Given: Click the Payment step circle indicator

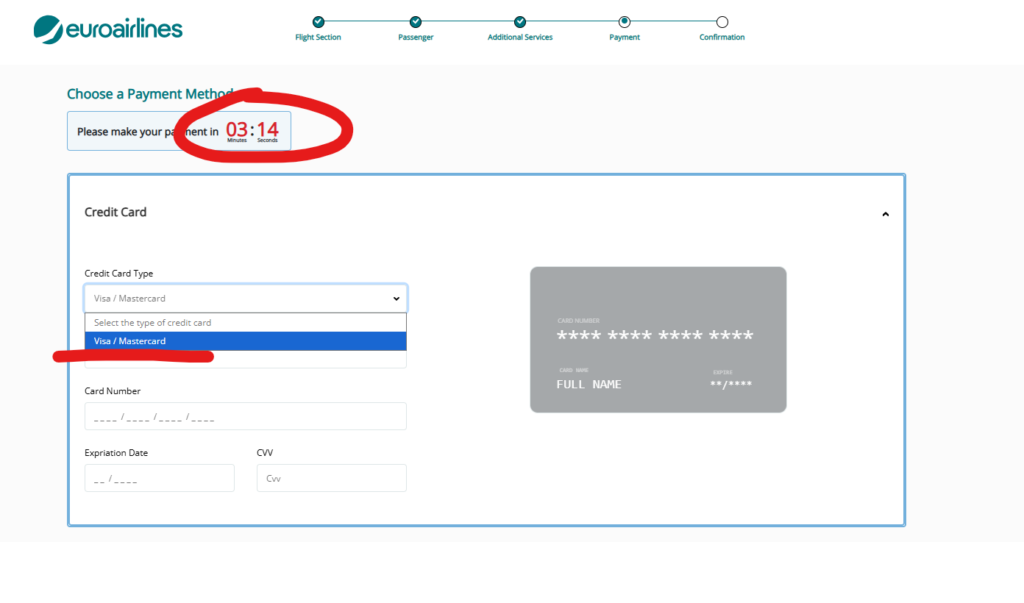Looking at the screenshot, I should coord(624,21).
